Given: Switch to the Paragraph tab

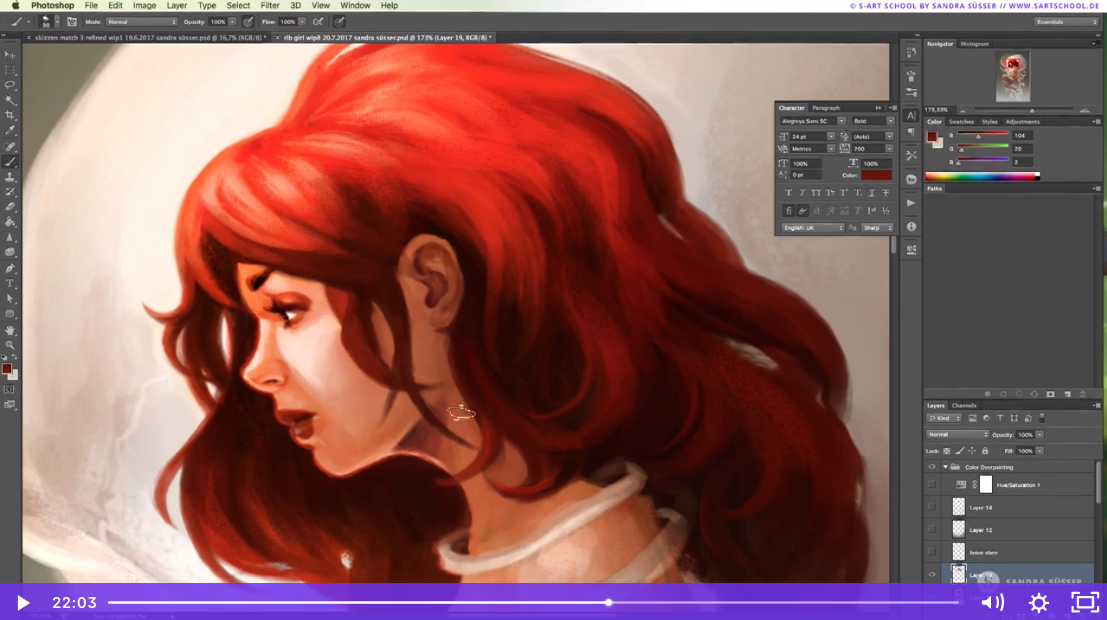Looking at the screenshot, I should pyautogui.click(x=825, y=108).
